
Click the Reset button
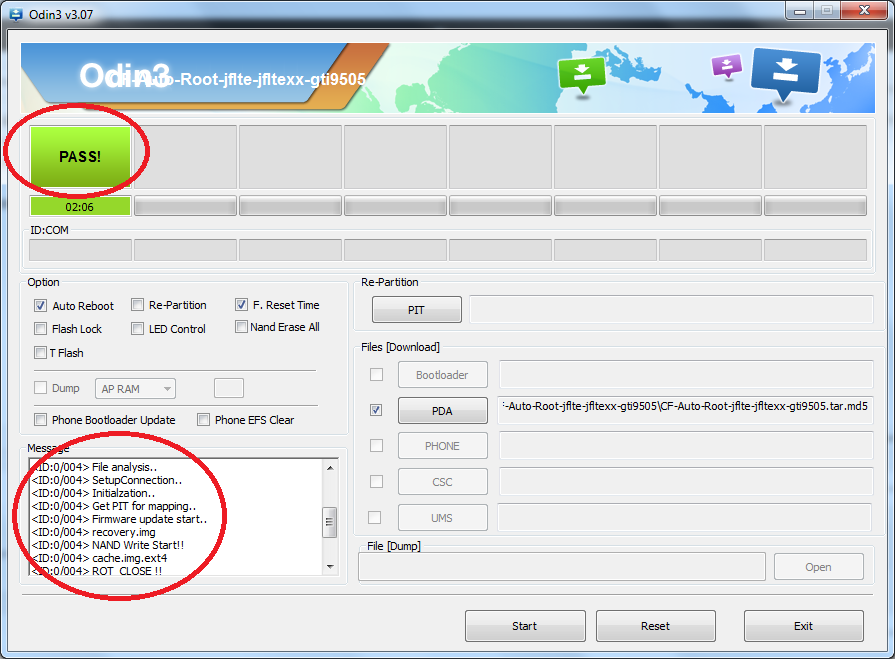pyautogui.click(x=655, y=626)
